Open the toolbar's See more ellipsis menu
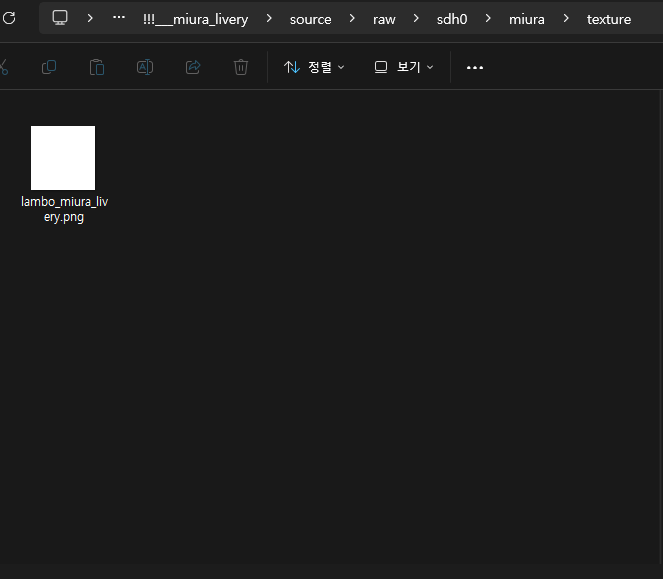This screenshot has height=579, width=663. pyautogui.click(x=475, y=67)
